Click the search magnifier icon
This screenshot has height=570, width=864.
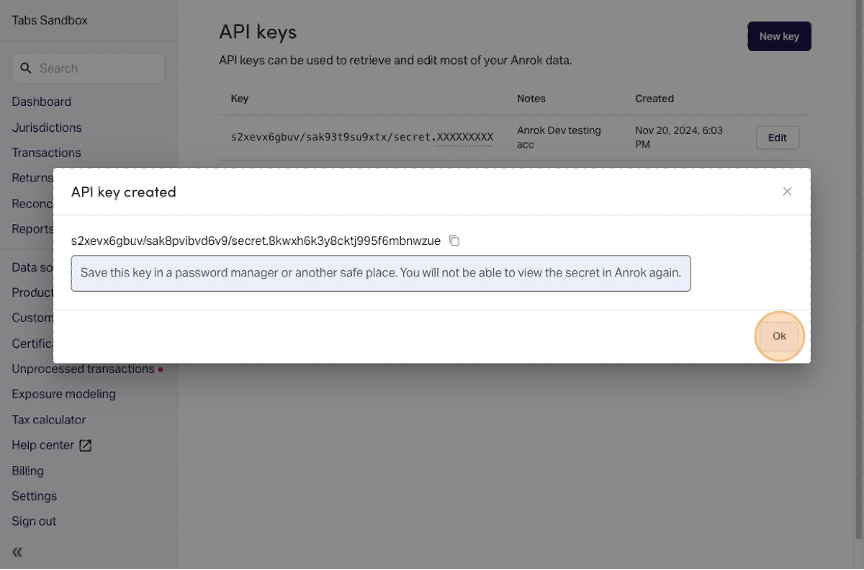26,68
